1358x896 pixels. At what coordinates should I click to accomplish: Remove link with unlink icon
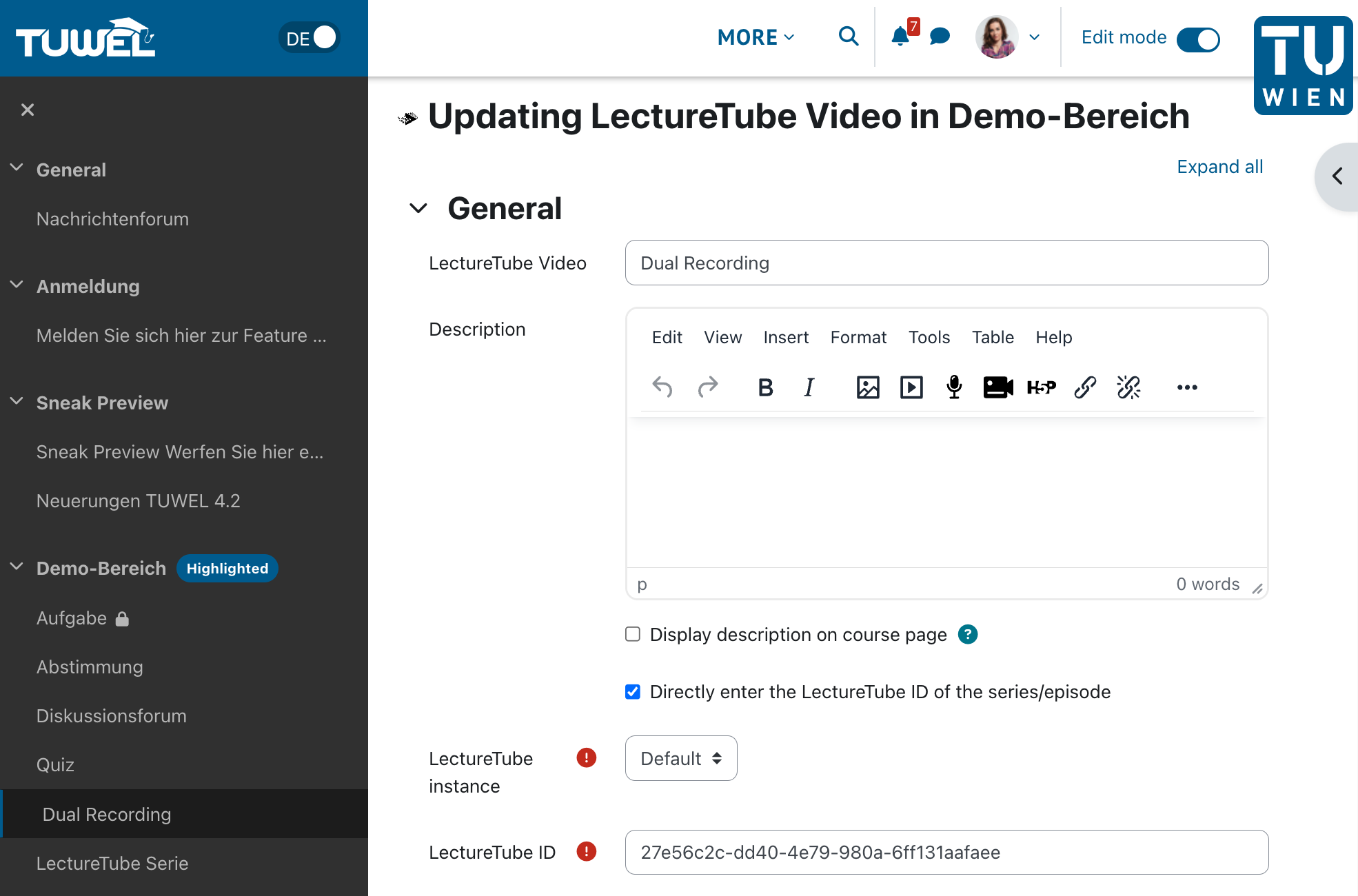pos(1128,387)
